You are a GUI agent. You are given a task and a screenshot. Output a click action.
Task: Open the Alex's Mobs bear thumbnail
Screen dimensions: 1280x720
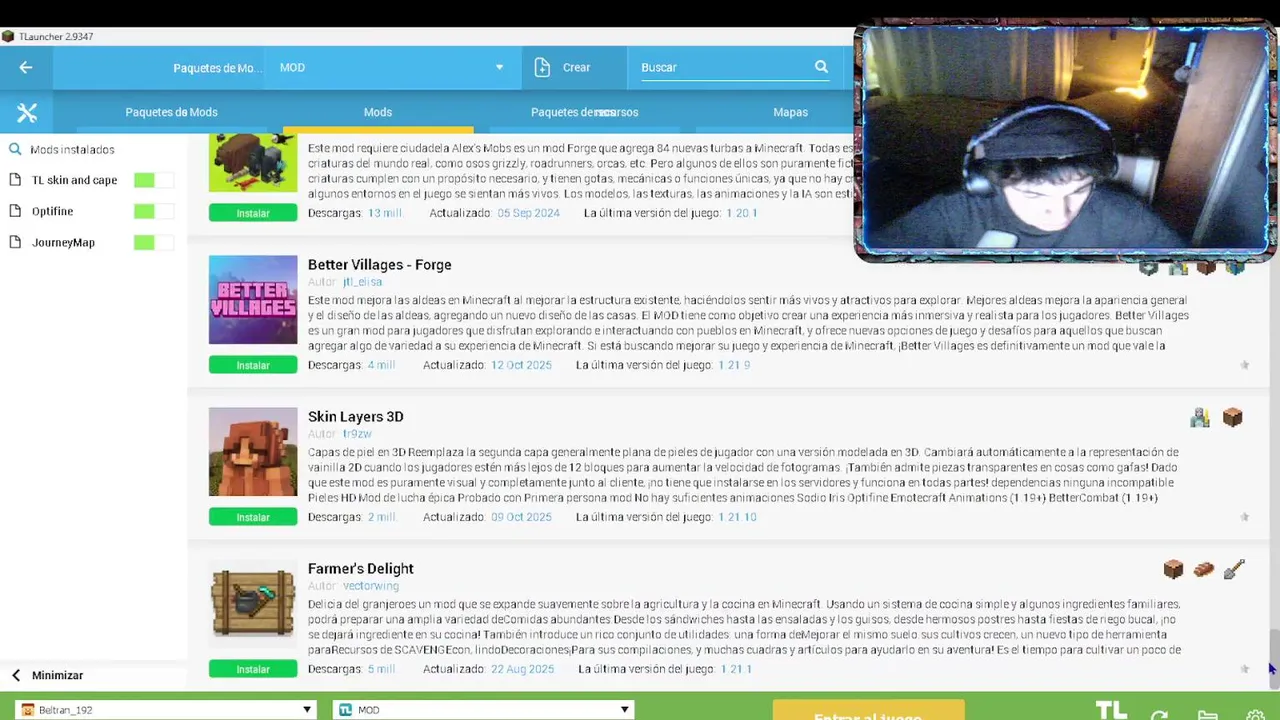[x=253, y=163]
